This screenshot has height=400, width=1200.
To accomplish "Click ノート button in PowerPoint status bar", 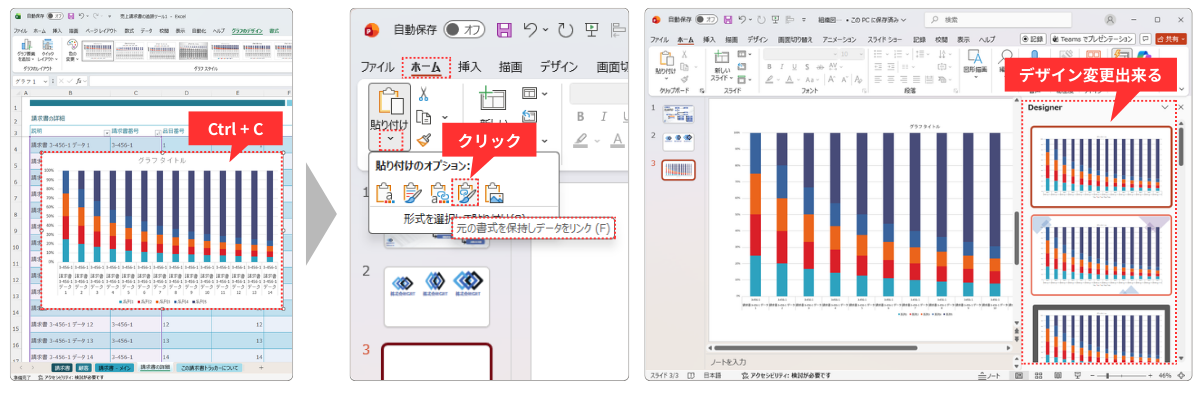I will point(989,375).
